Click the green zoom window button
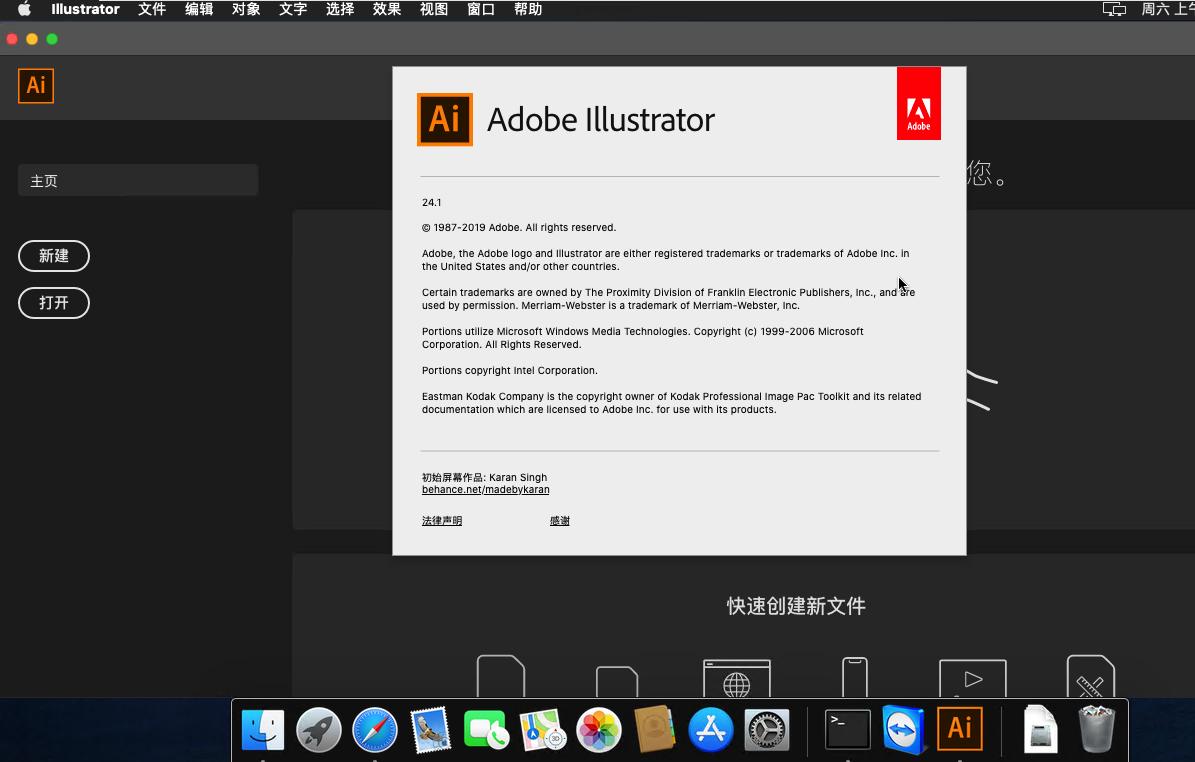The width and height of the screenshot is (1195, 762). click(x=52, y=39)
